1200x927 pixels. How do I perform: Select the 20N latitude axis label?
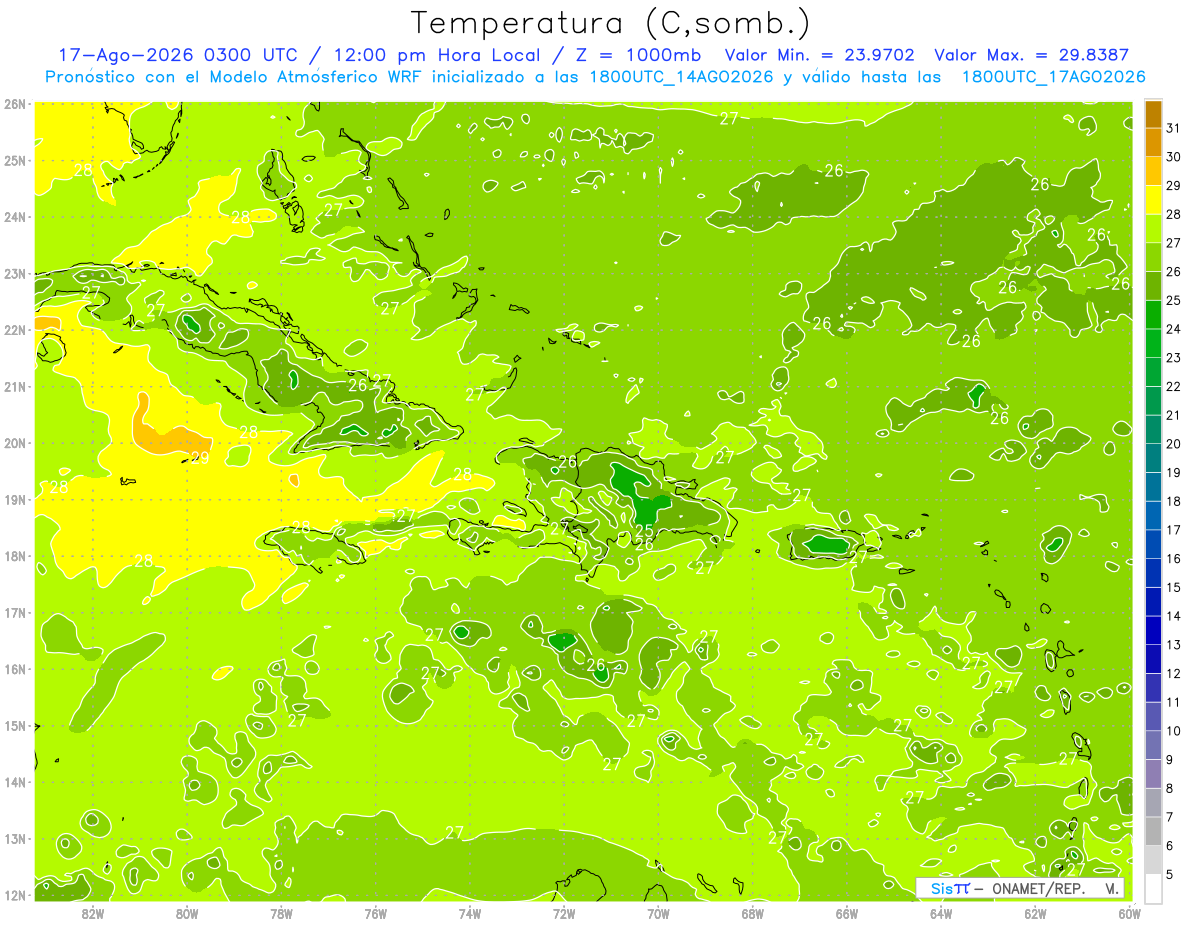(x=15, y=443)
